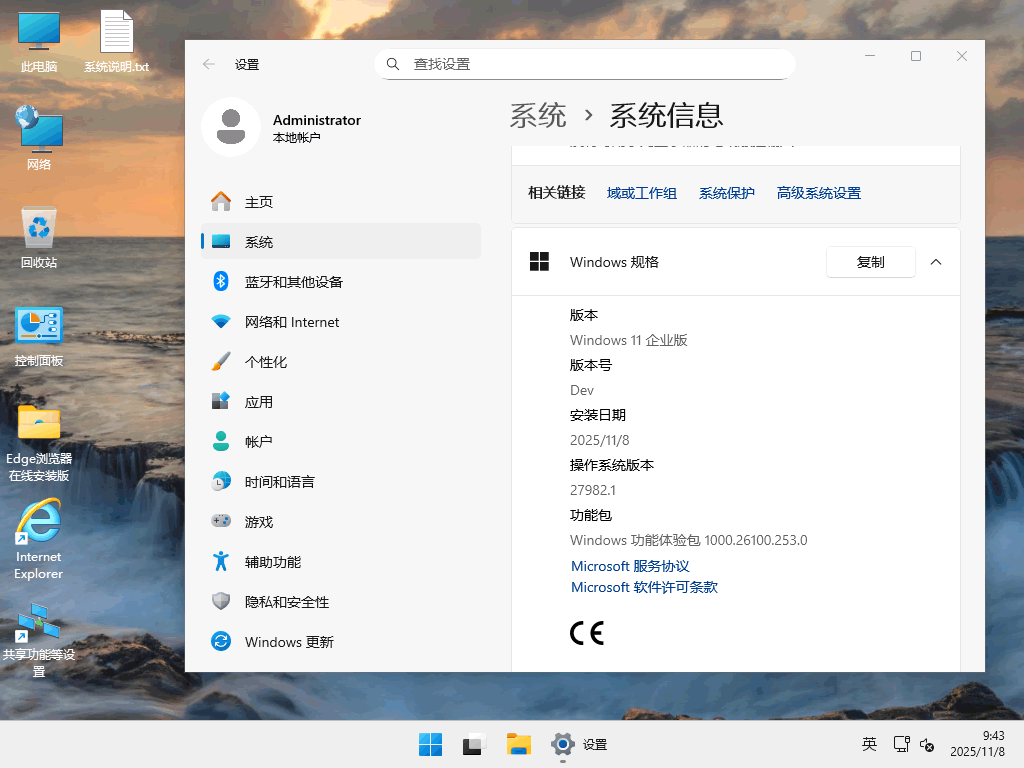
Task: Select the 共享功能等设置 desktop shortcut
Action: coord(39,640)
